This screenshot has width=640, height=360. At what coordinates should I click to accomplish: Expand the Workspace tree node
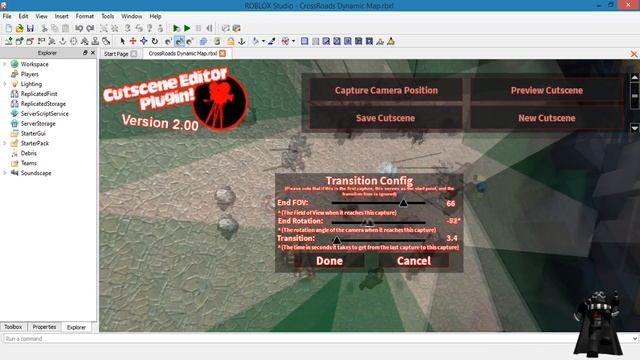coord(5,64)
